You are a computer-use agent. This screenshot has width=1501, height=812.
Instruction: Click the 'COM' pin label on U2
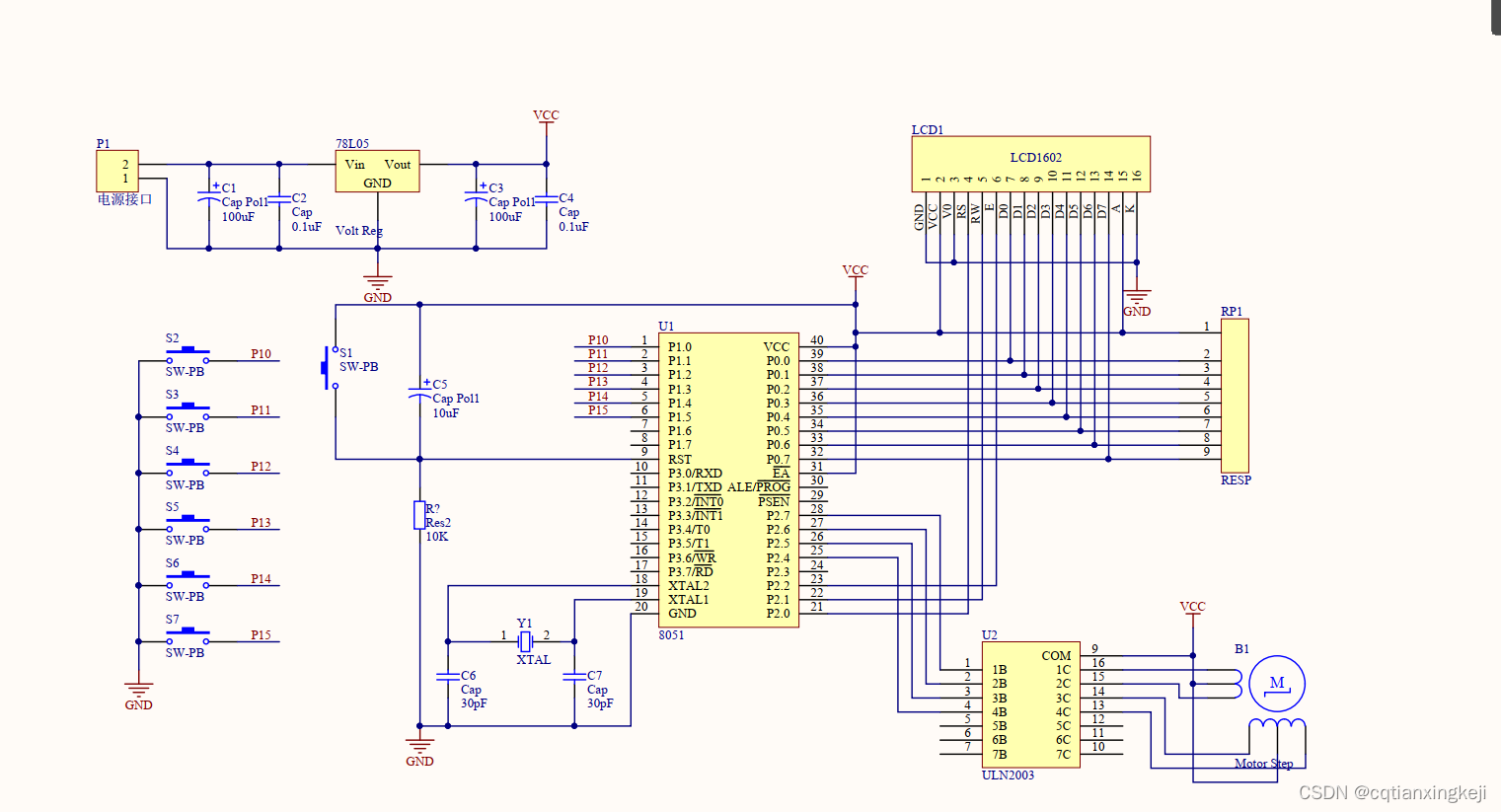(x=1056, y=656)
